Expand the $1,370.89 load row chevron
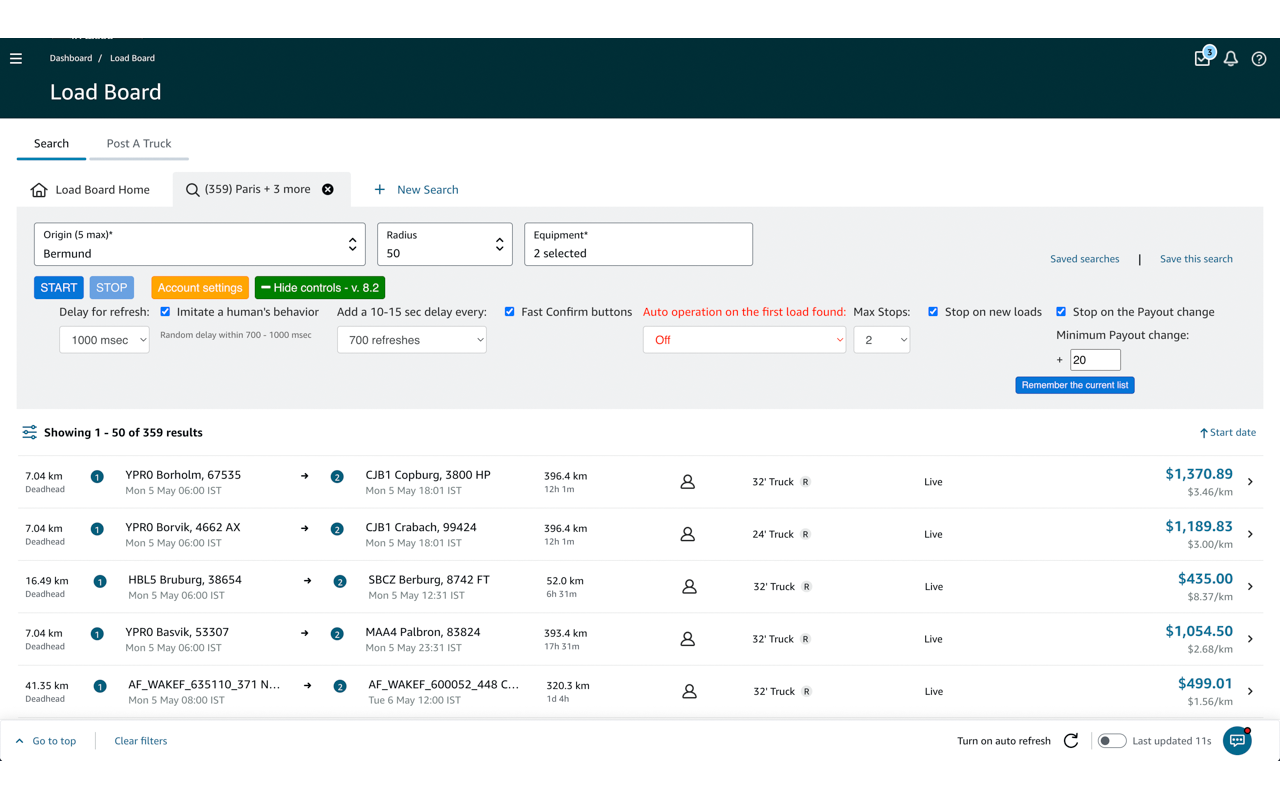This screenshot has height=800, width=1280. (x=1250, y=482)
